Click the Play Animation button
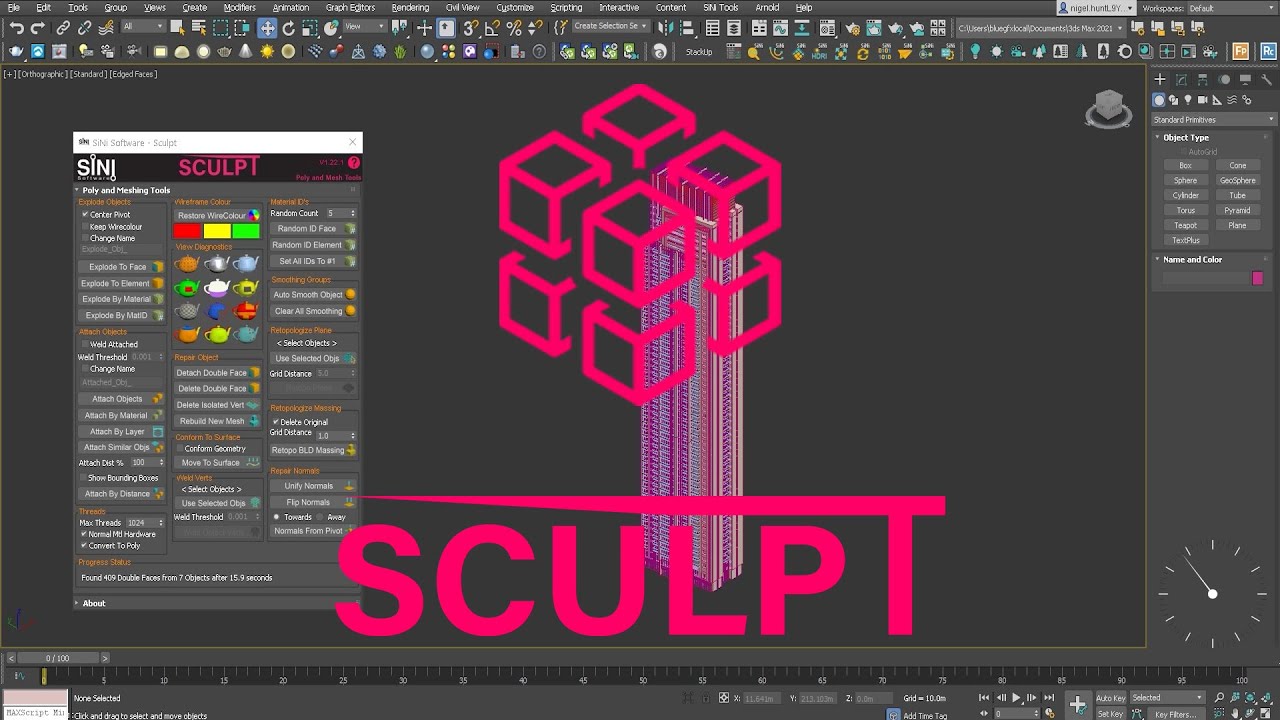Image resolution: width=1280 pixels, height=720 pixels. 1017,698
